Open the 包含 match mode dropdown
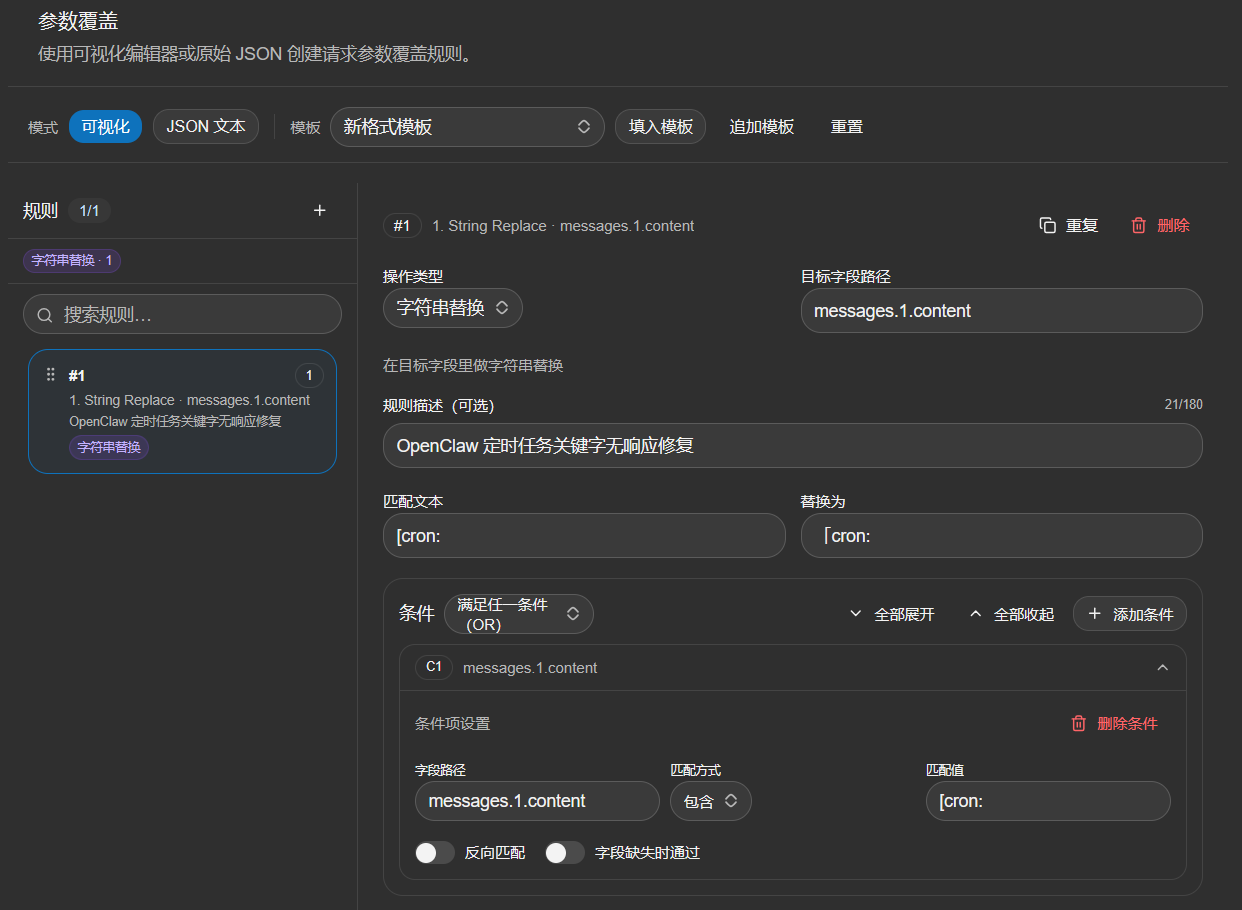Image resolution: width=1242 pixels, height=910 pixels. click(710, 801)
